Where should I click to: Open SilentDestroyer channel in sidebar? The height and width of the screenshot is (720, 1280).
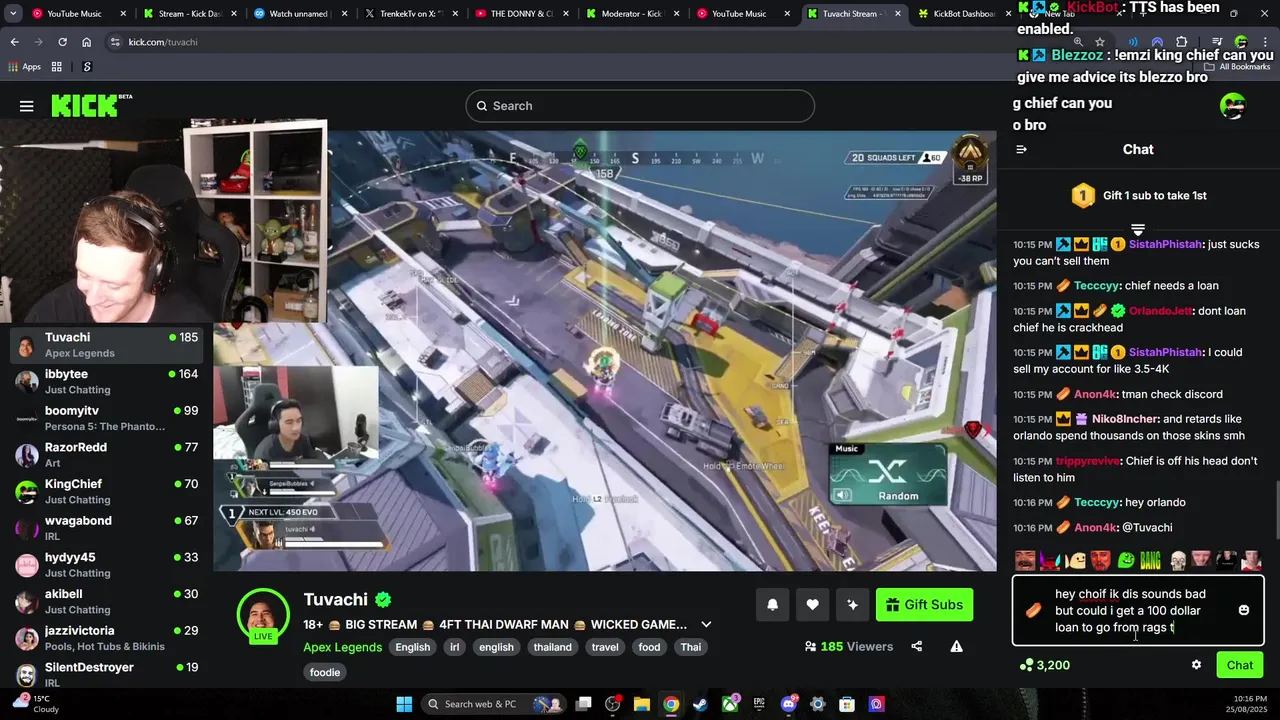[105, 674]
